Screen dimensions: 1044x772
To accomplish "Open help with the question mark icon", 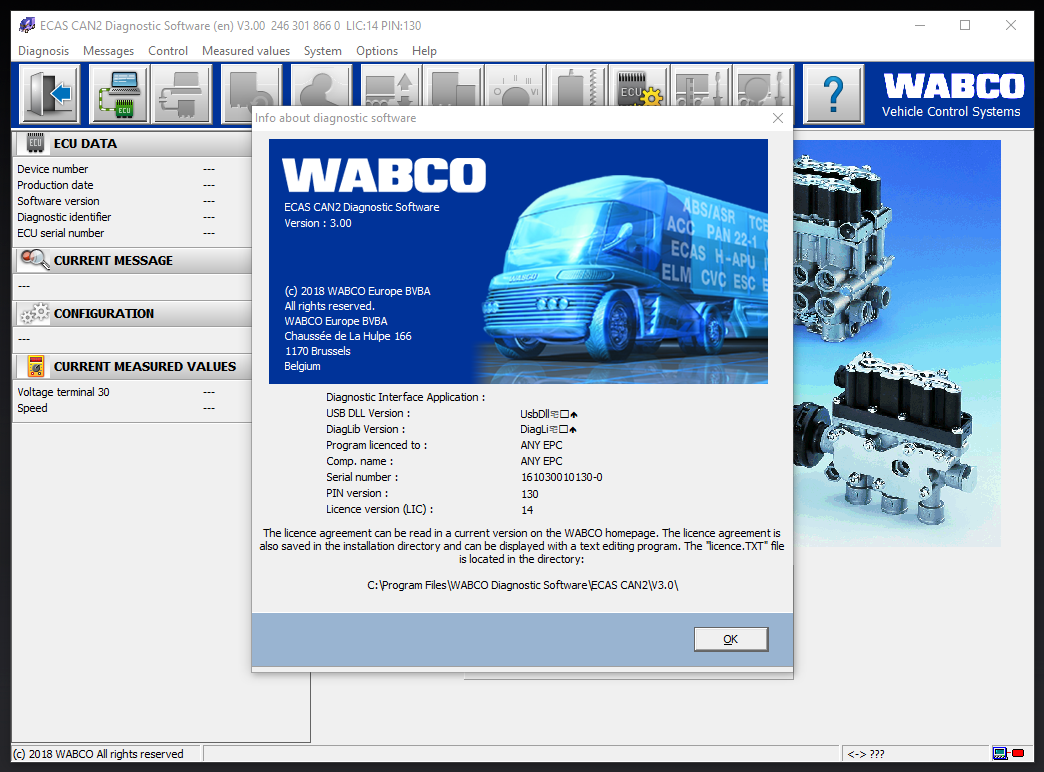I will (834, 93).
